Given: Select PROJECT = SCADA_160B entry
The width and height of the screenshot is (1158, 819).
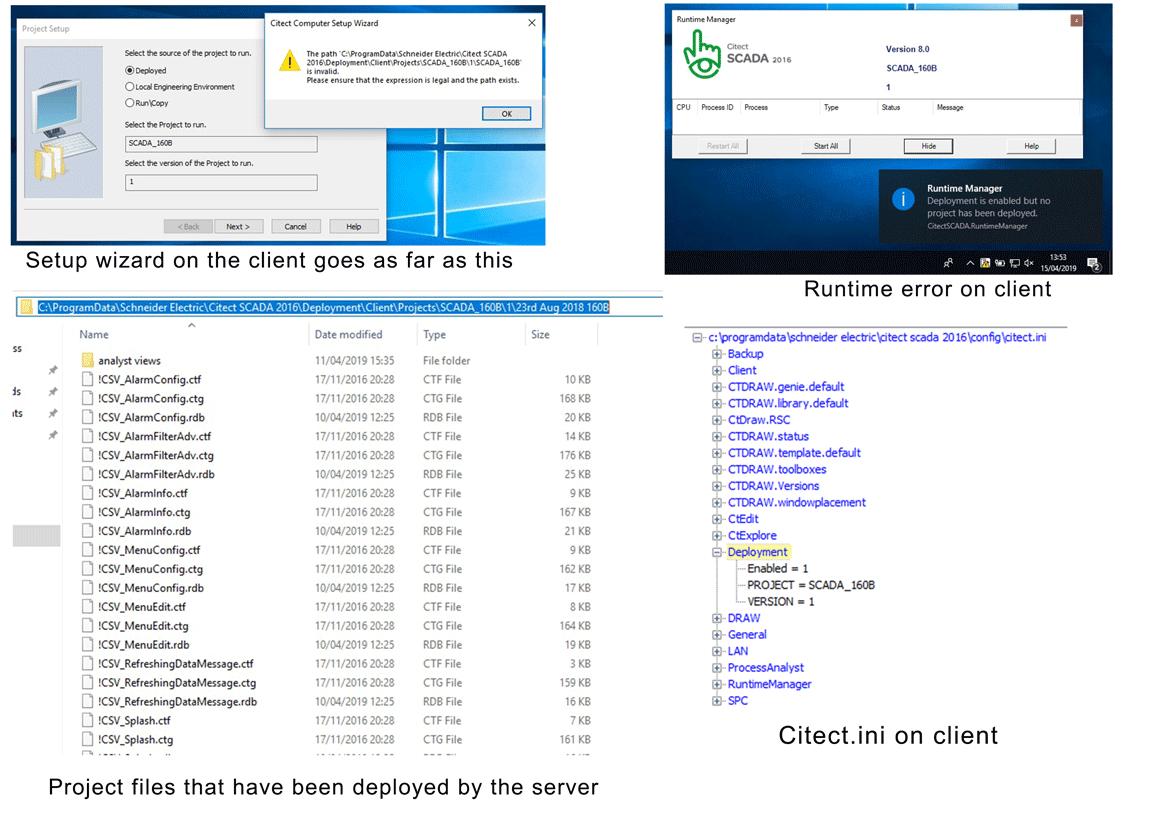Looking at the screenshot, I should coord(811,585).
